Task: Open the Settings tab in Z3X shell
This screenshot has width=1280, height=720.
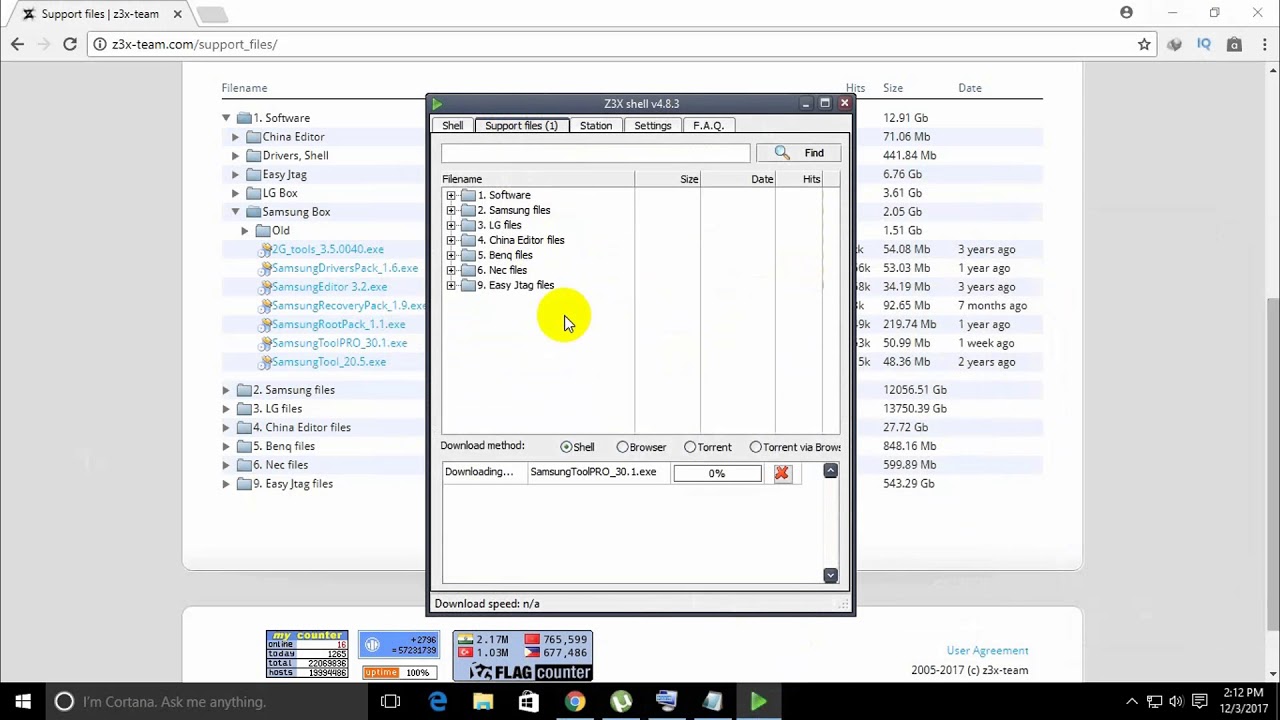Action: click(x=653, y=125)
